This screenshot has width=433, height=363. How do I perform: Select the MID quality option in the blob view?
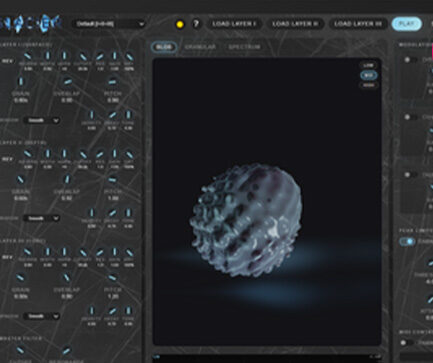(368, 75)
